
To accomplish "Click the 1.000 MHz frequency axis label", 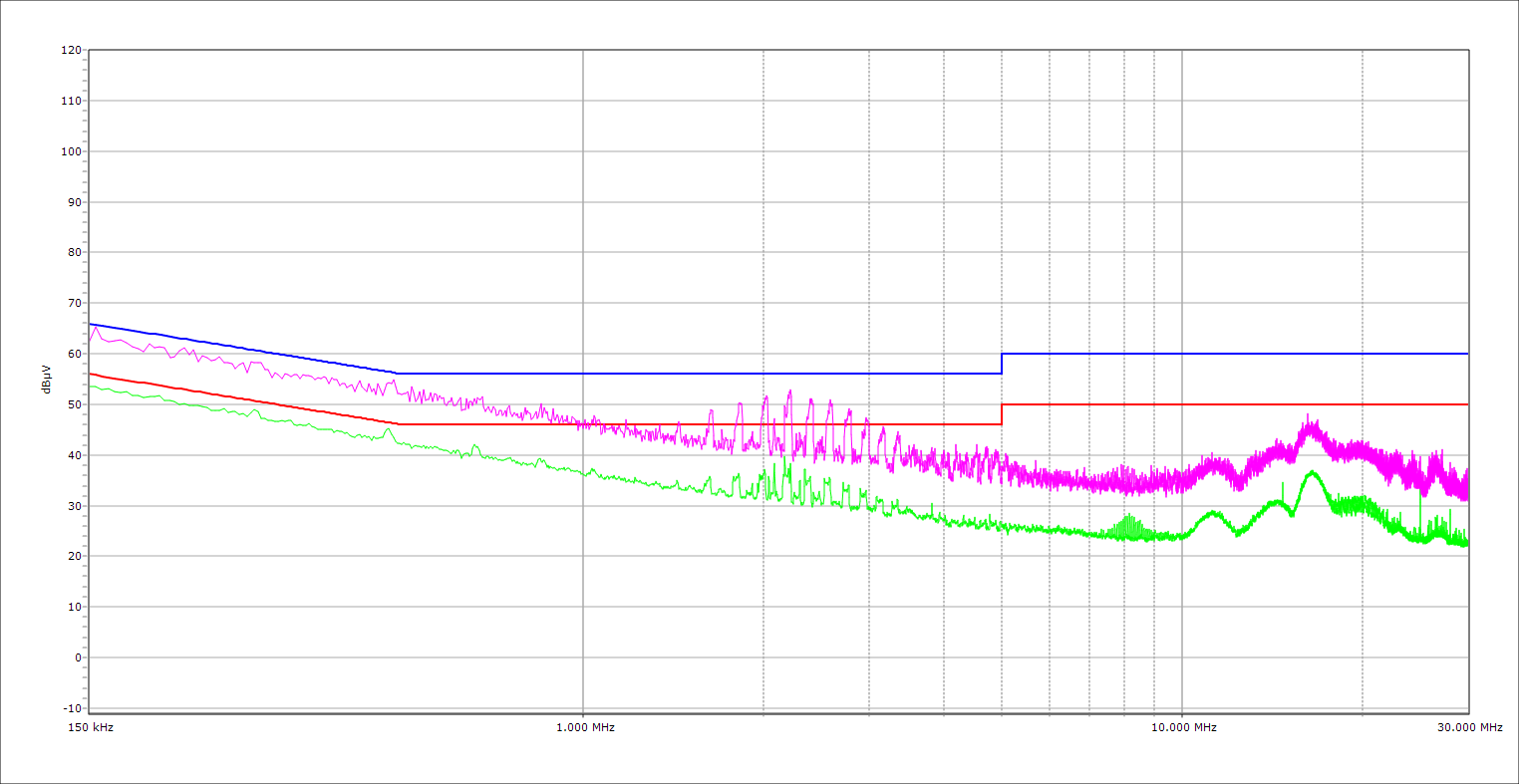I will click(x=585, y=727).
